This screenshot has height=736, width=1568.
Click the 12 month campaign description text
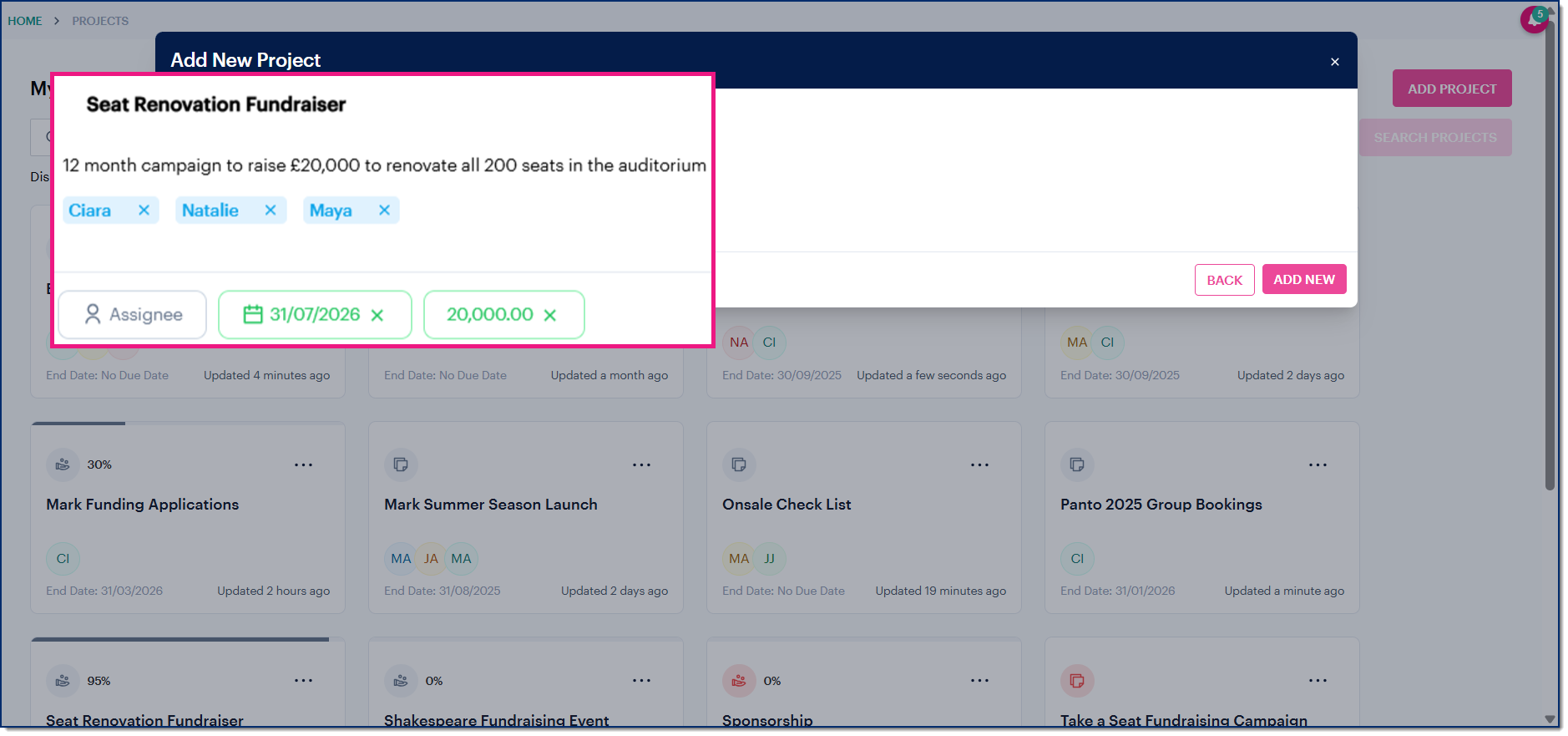click(x=384, y=165)
